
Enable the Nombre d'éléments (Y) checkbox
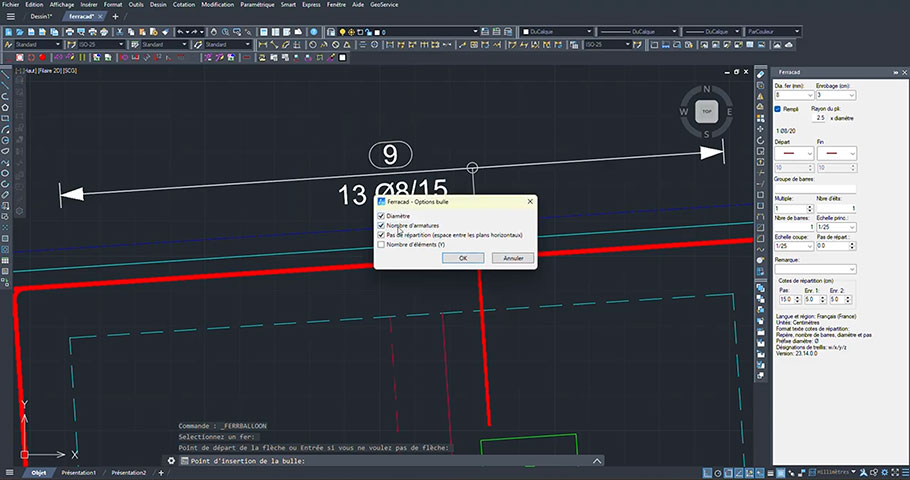381,244
